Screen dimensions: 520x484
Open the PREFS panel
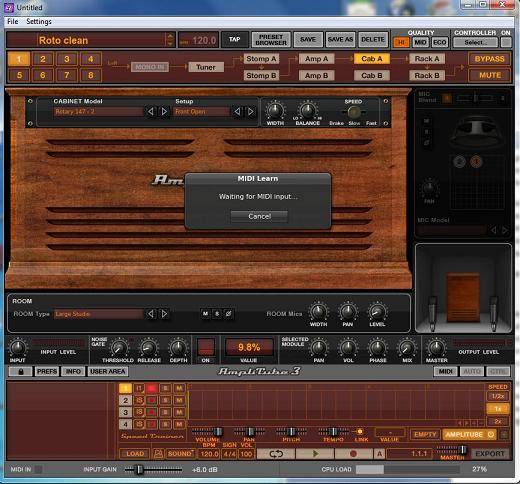pyautogui.click(x=47, y=371)
